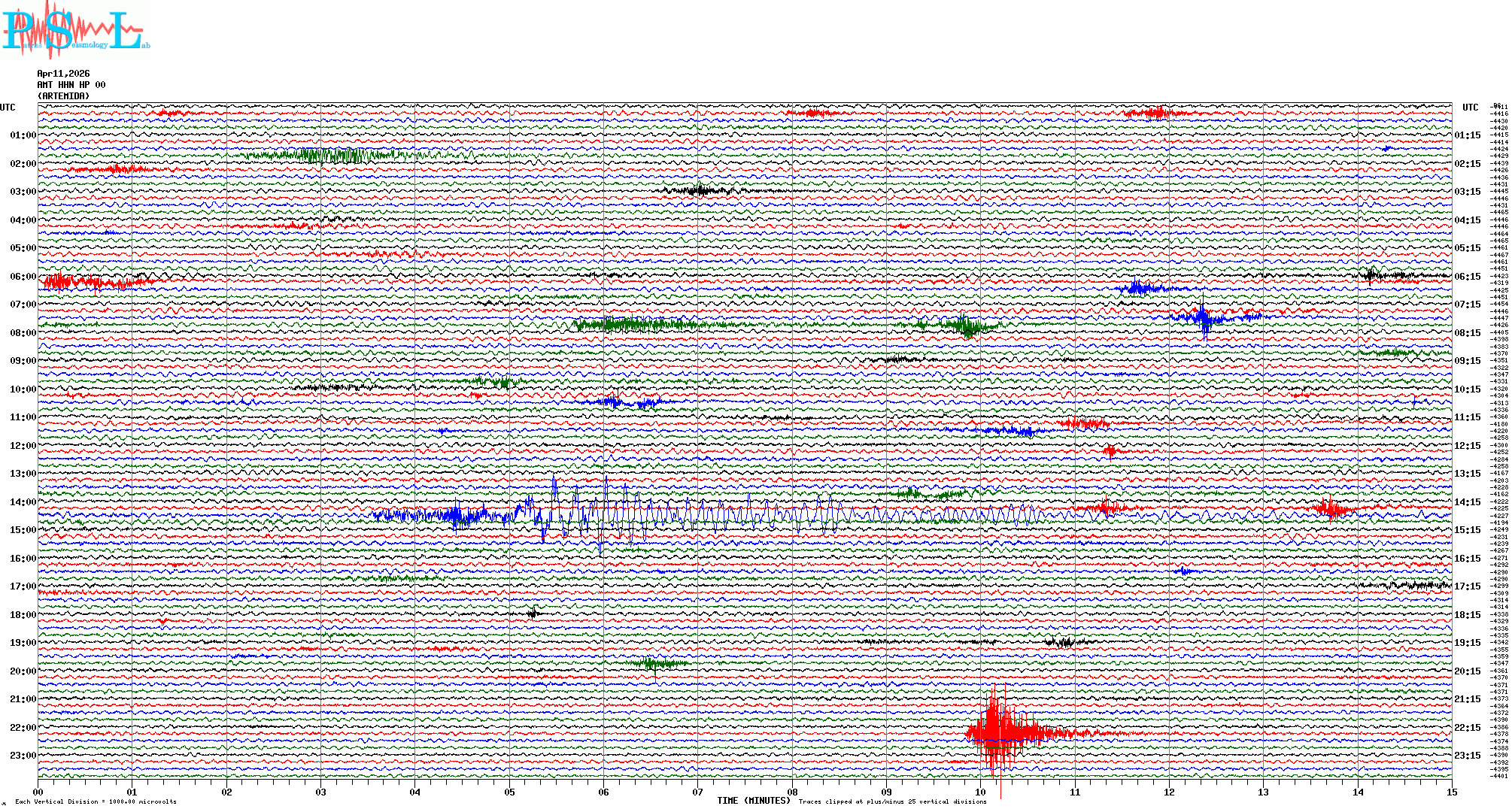Click minute marker 15 on bottom axis
The image size is (1512, 812).
tap(1451, 792)
